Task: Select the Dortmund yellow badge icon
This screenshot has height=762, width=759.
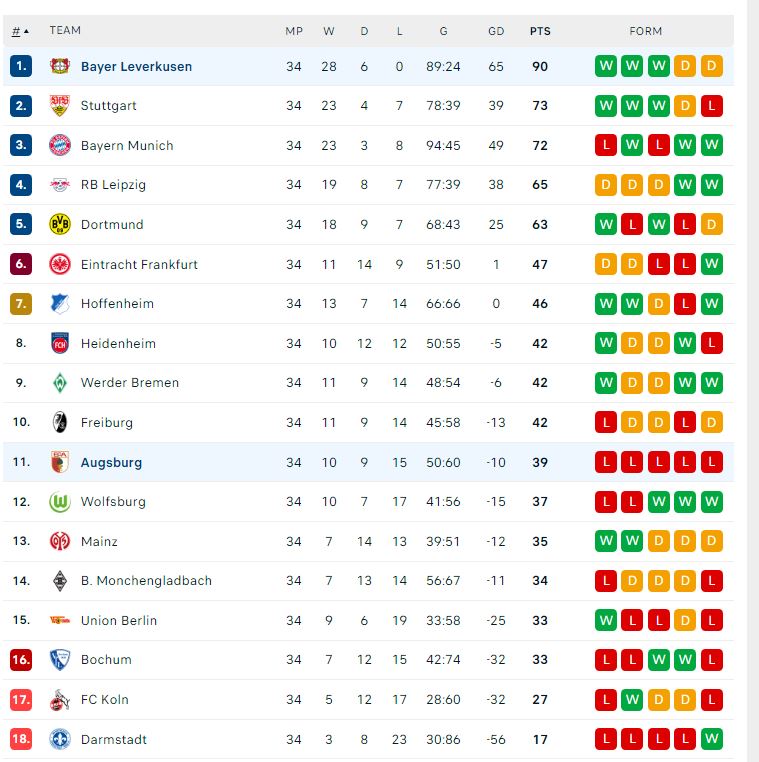Action: [x=60, y=224]
